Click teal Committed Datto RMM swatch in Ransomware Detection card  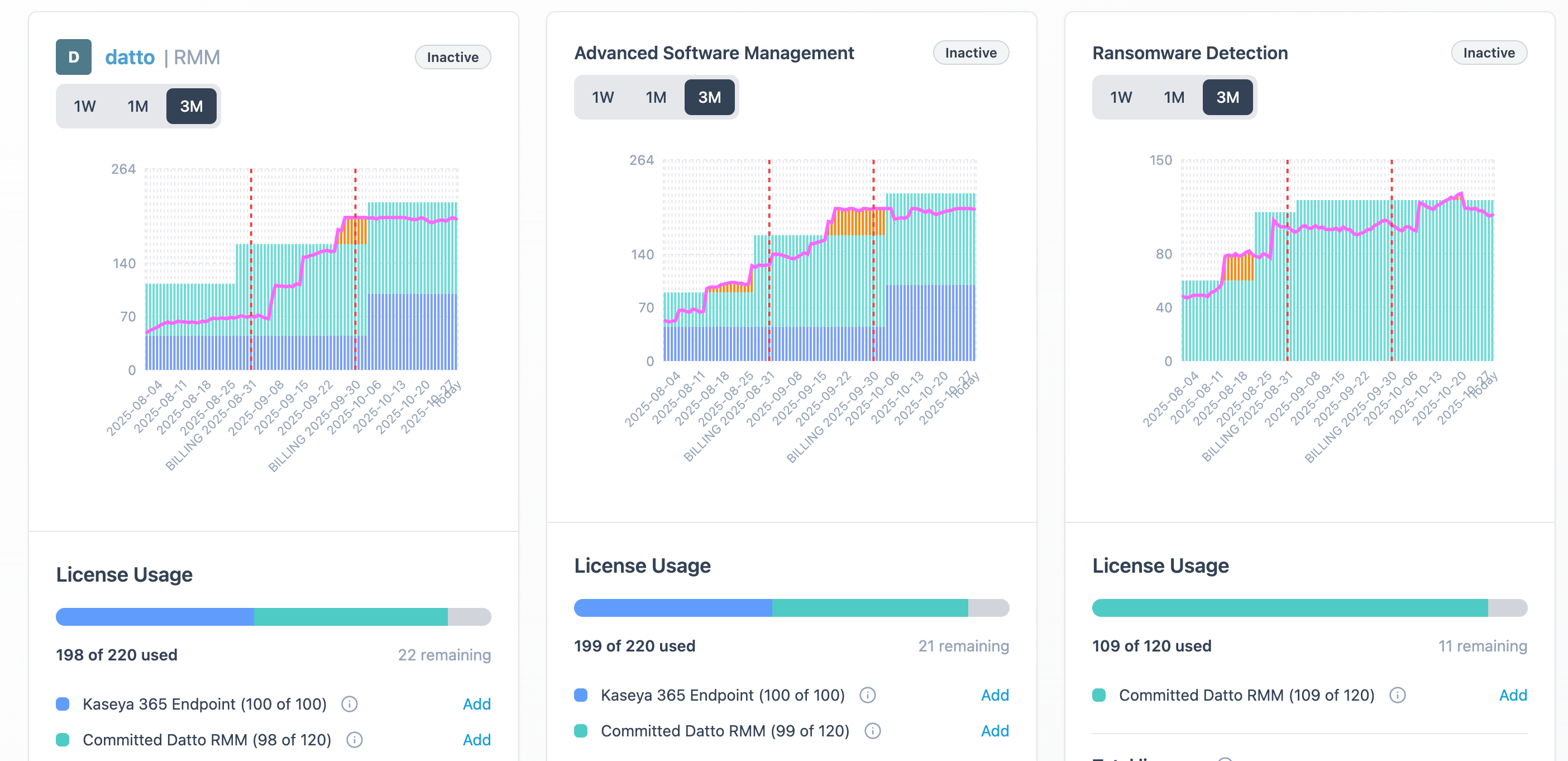1099,695
